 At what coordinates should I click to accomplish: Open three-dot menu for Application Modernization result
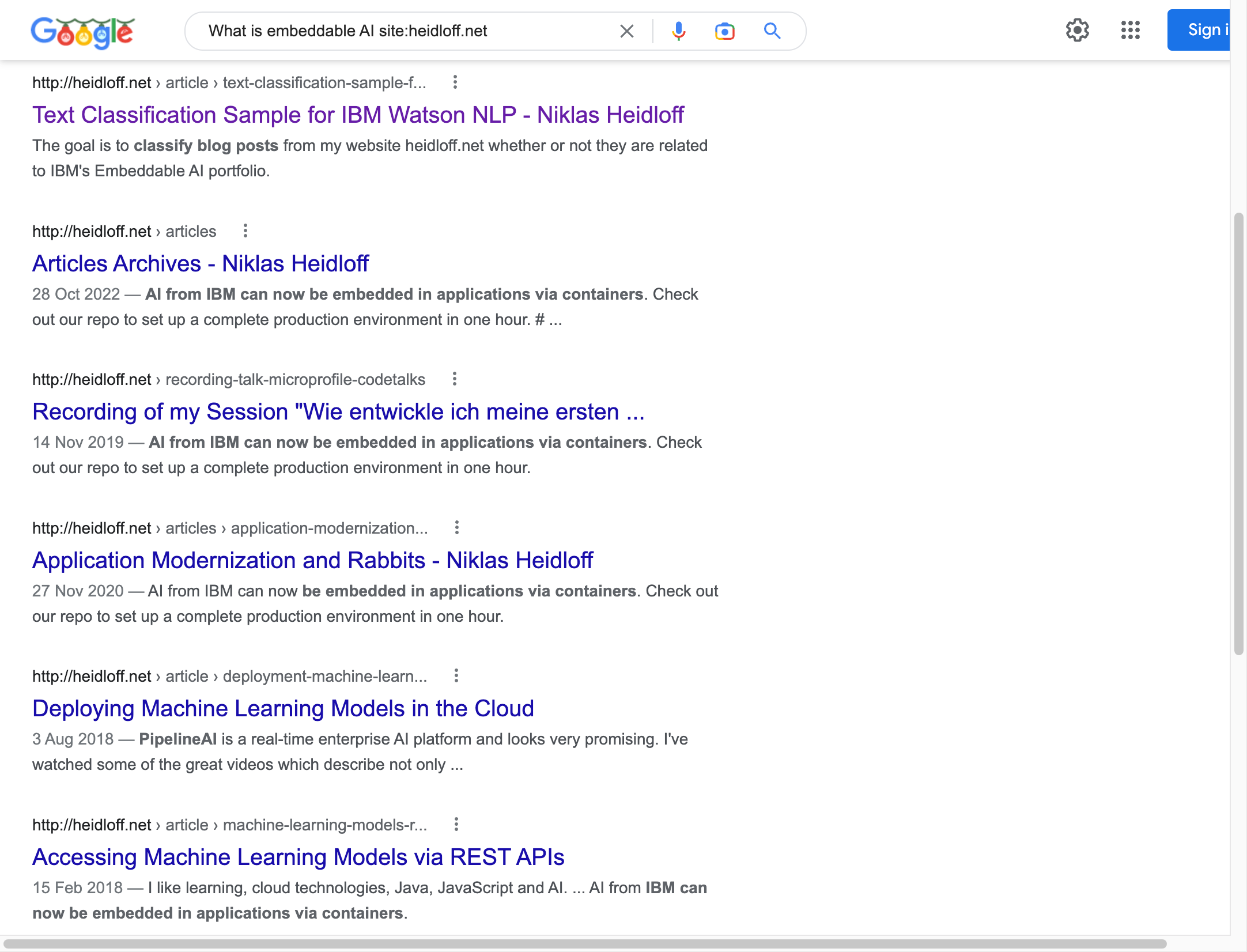(457, 528)
